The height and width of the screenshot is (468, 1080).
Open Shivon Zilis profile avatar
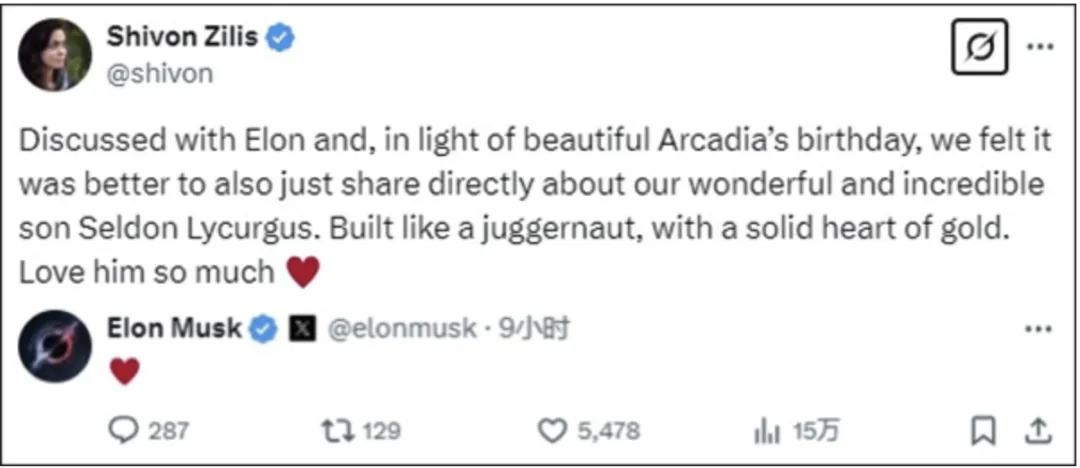[x=55, y=56]
